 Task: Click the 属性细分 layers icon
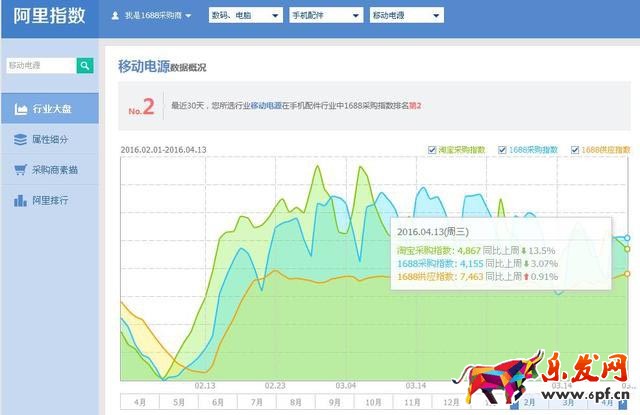coord(19,139)
